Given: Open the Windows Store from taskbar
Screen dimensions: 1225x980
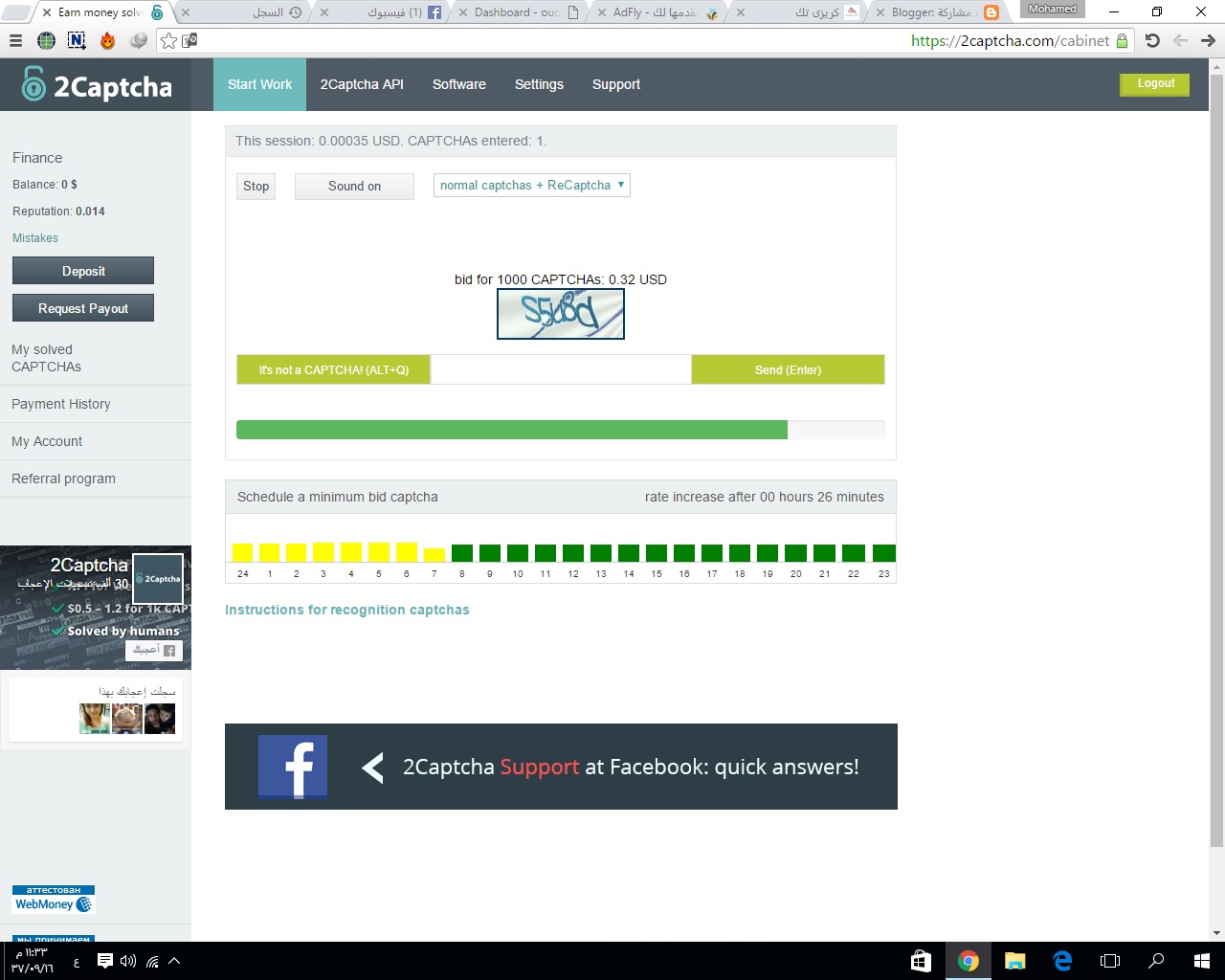Looking at the screenshot, I should click(x=921, y=961).
